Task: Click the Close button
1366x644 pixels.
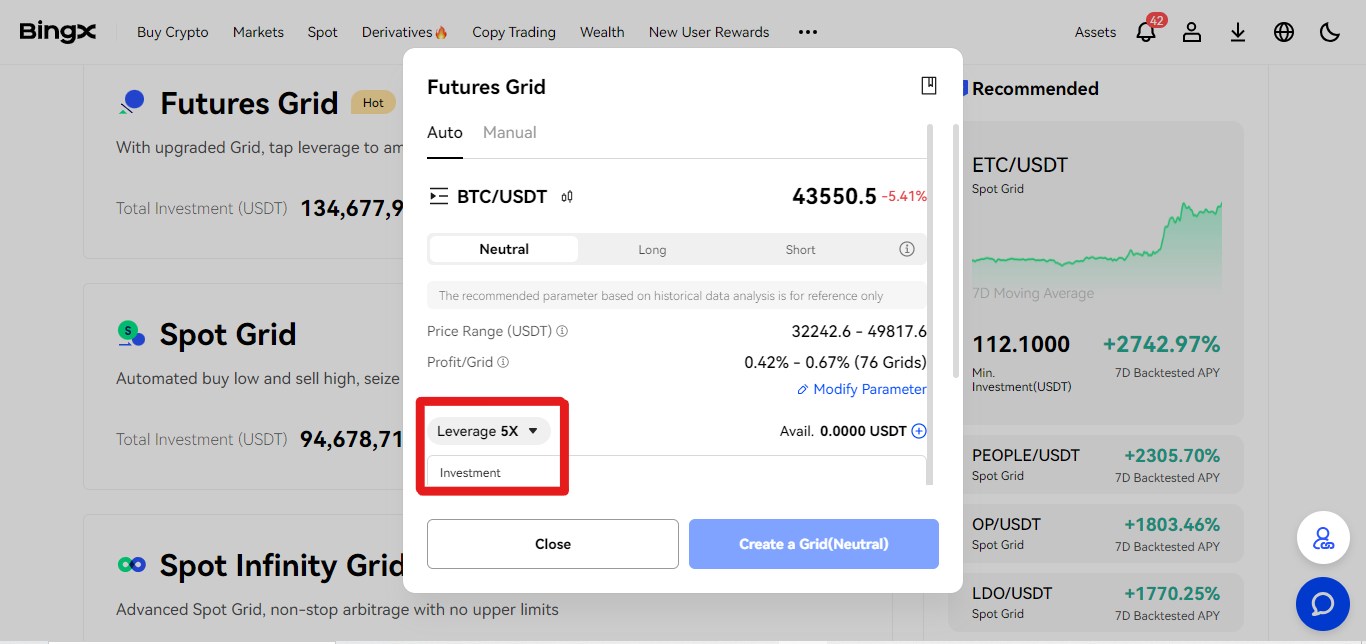Action: 553,544
